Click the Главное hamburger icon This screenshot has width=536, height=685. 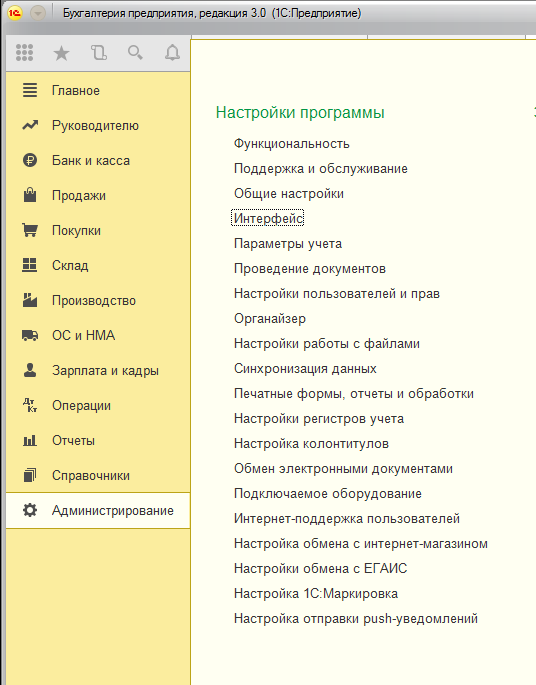pos(30,90)
